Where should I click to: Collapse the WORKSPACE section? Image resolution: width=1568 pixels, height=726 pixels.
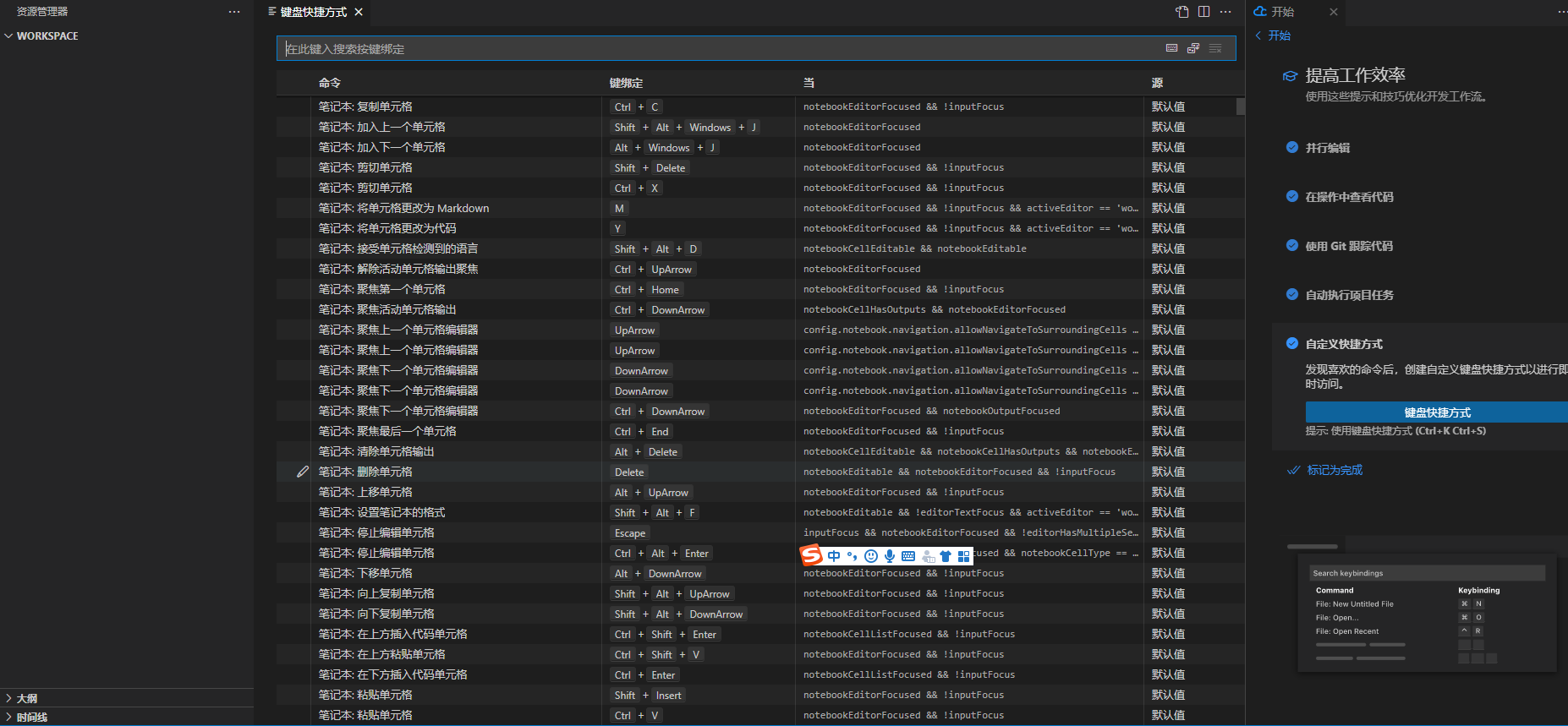pyautogui.click(x=127, y=35)
